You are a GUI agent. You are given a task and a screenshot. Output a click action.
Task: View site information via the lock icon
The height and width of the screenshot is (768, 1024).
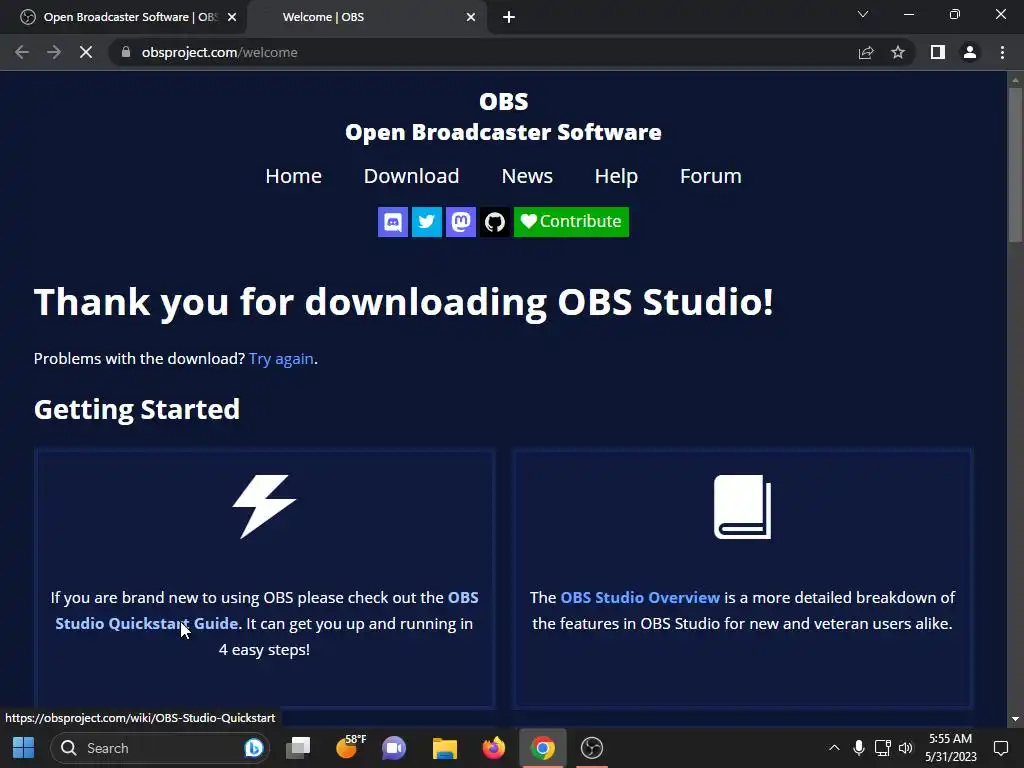[x=126, y=52]
